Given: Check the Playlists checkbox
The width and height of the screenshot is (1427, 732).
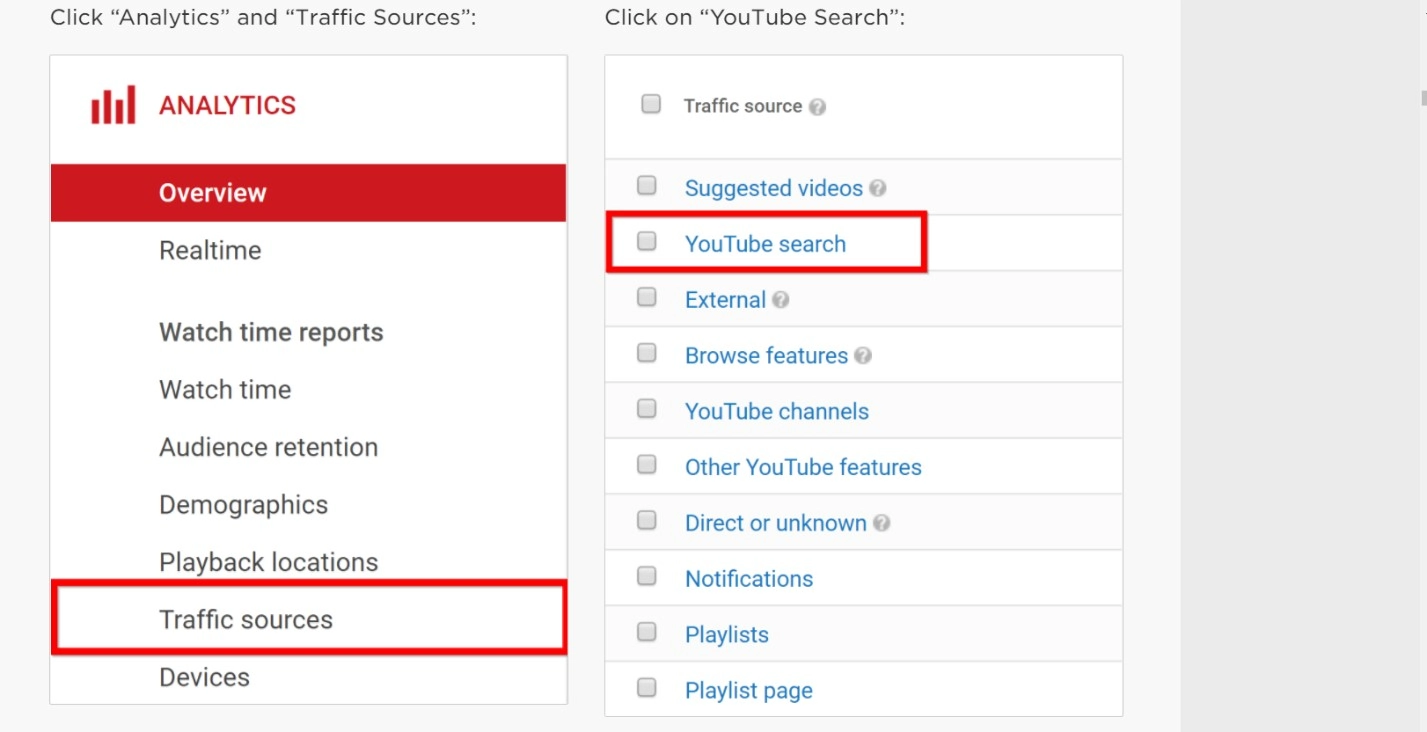Looking at the screenshot, I should [646, 634].
